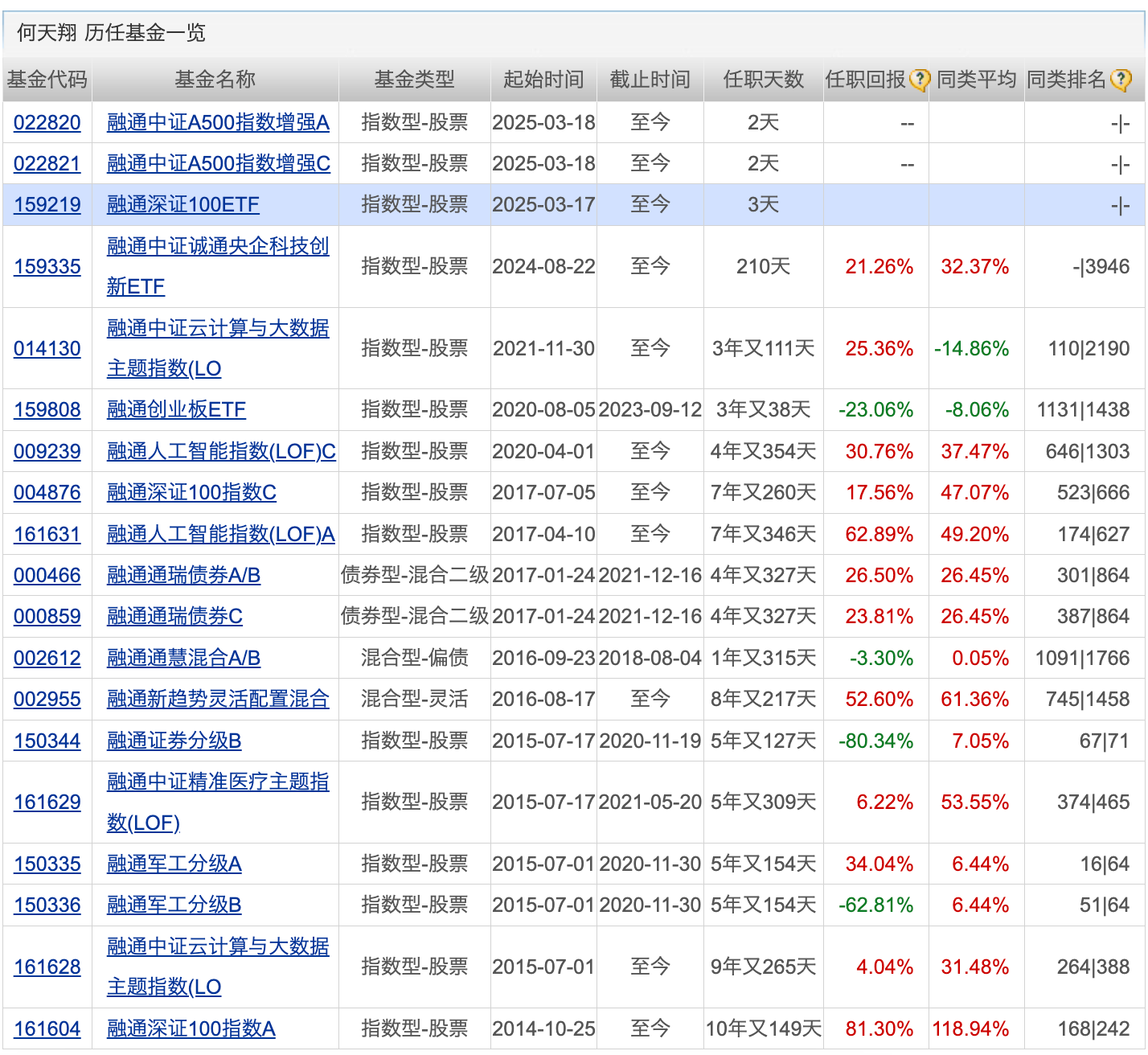Screen dimensions: 1148x1055
Task: Open fund code 159808 link
Action: [x=47, y=409]
